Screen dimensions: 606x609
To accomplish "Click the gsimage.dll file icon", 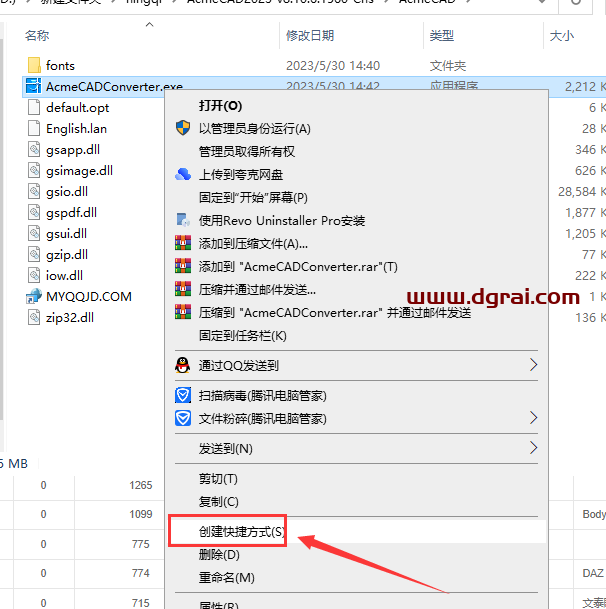I will (x=34, y=170).
